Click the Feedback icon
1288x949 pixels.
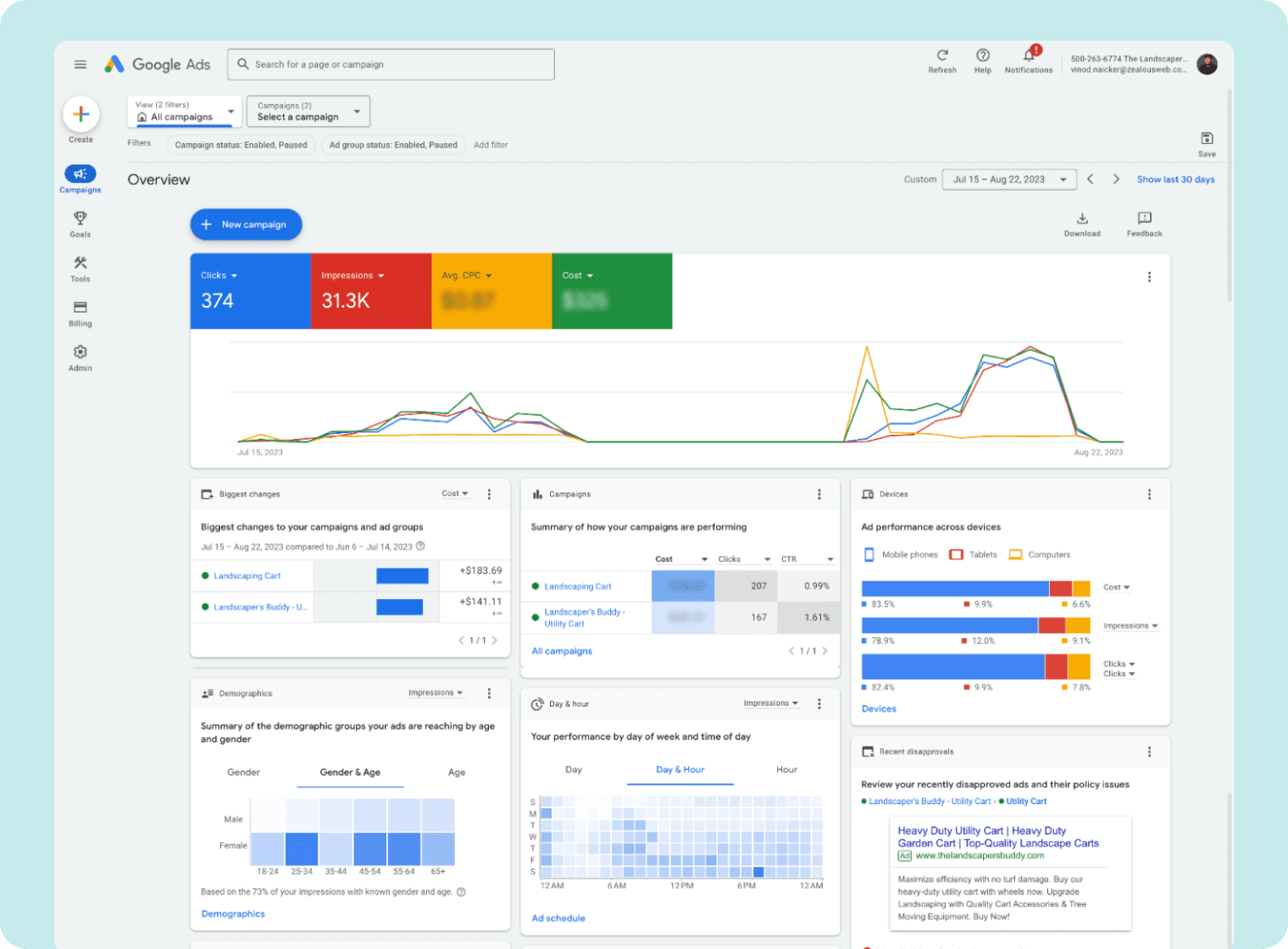pos(1144,219)
